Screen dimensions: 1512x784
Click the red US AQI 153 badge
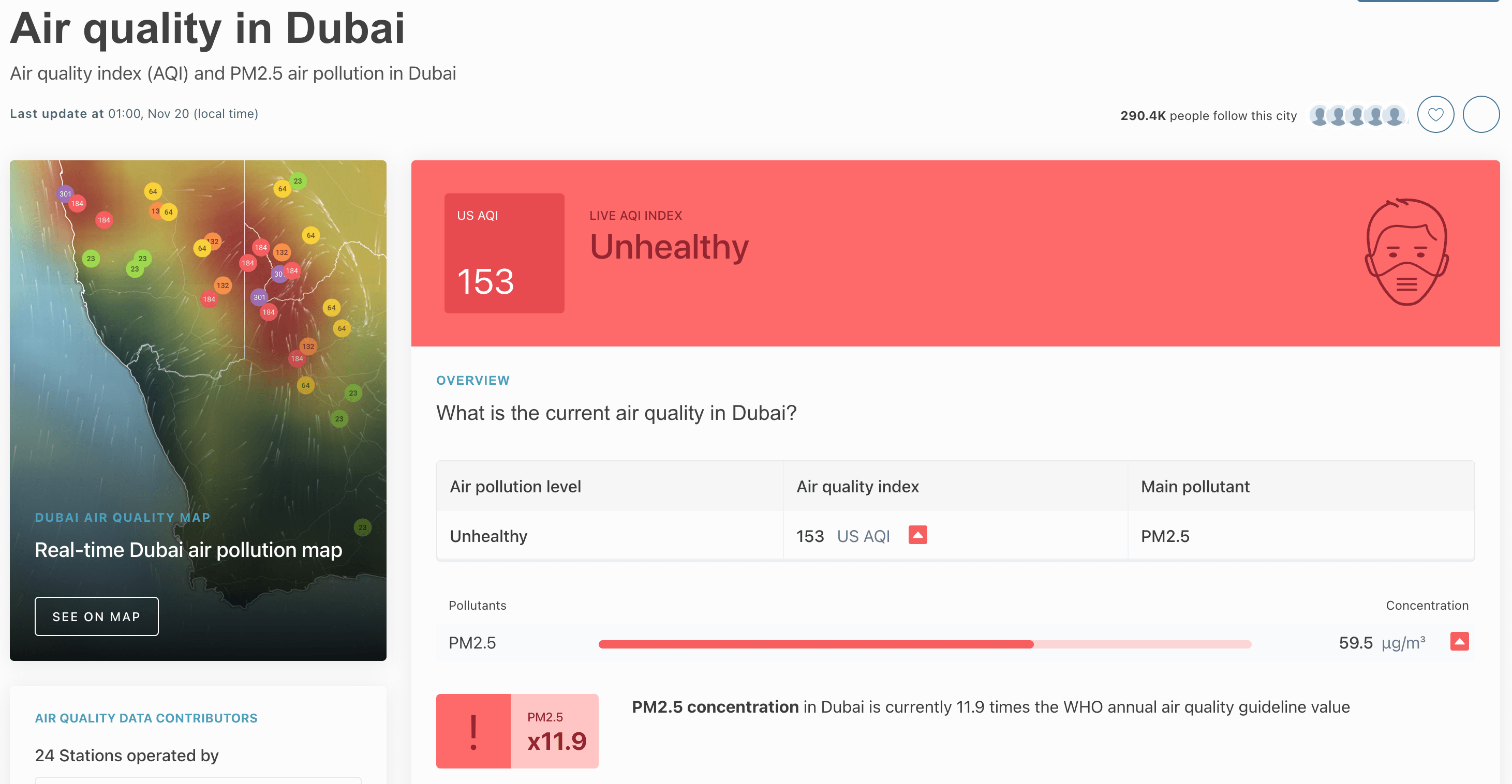point(504,253)
